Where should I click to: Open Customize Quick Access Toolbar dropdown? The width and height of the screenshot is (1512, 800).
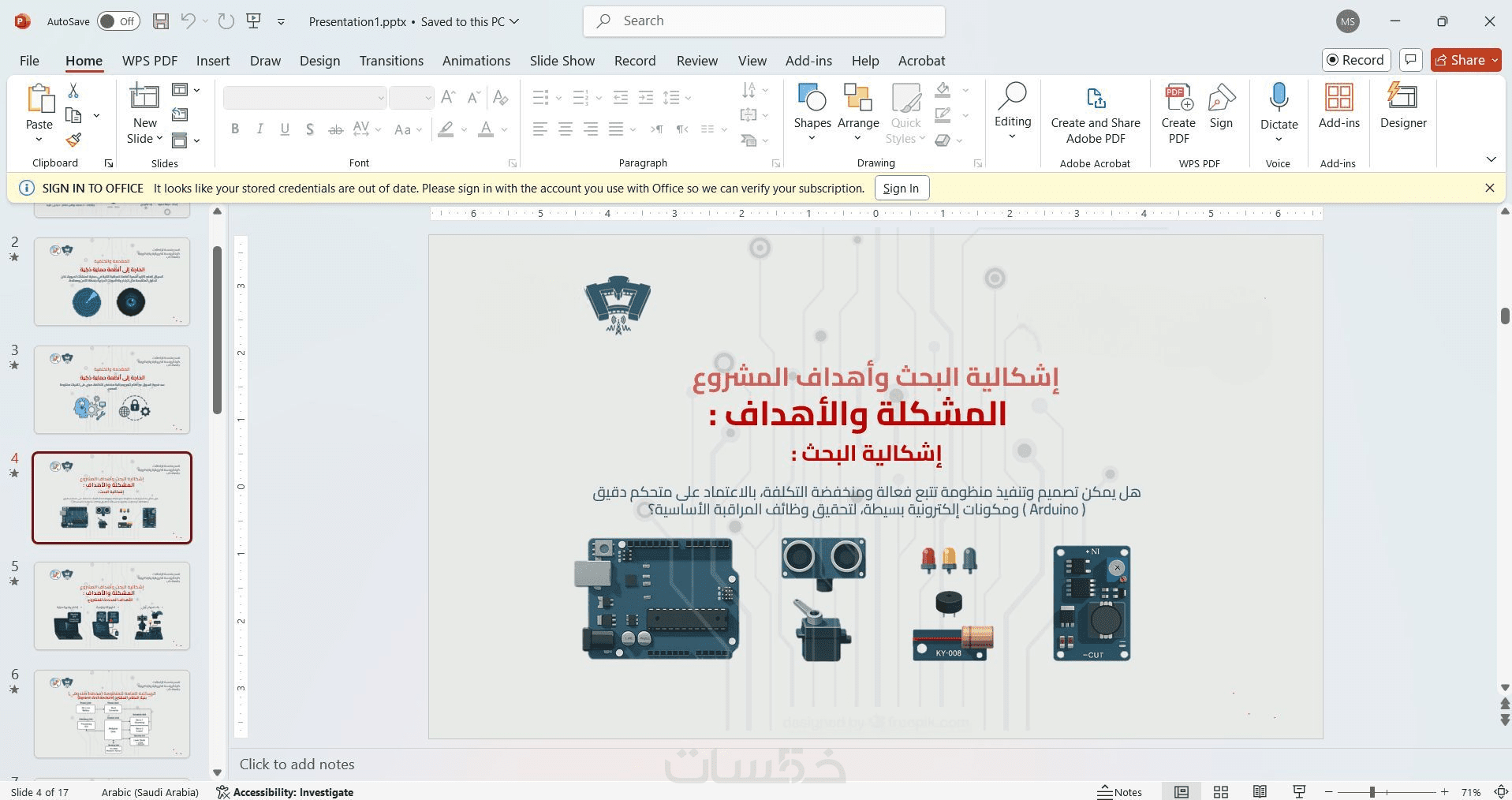[x=281, y=22]
